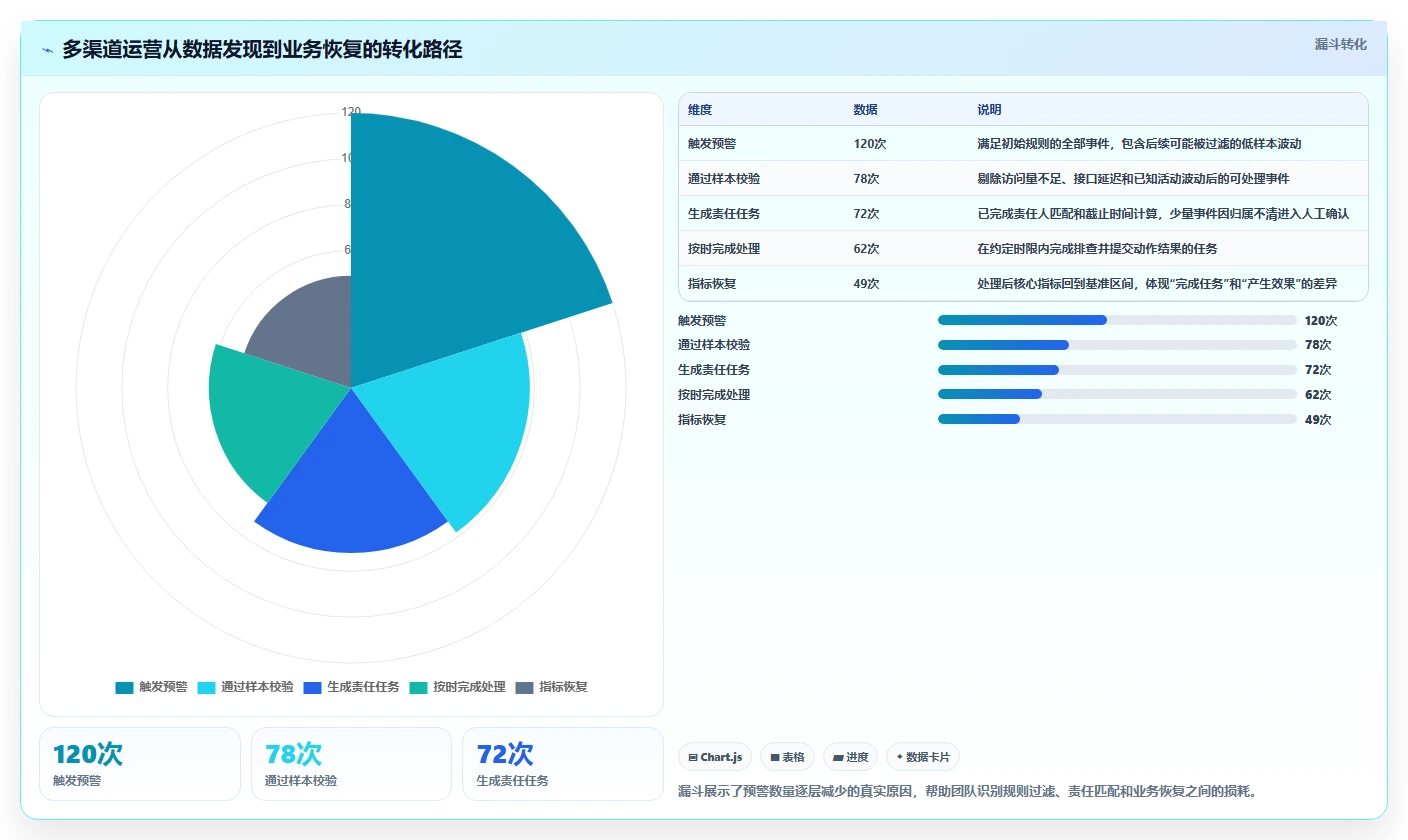Click the icon inside the Chart.js chip

tap(693, 758)
